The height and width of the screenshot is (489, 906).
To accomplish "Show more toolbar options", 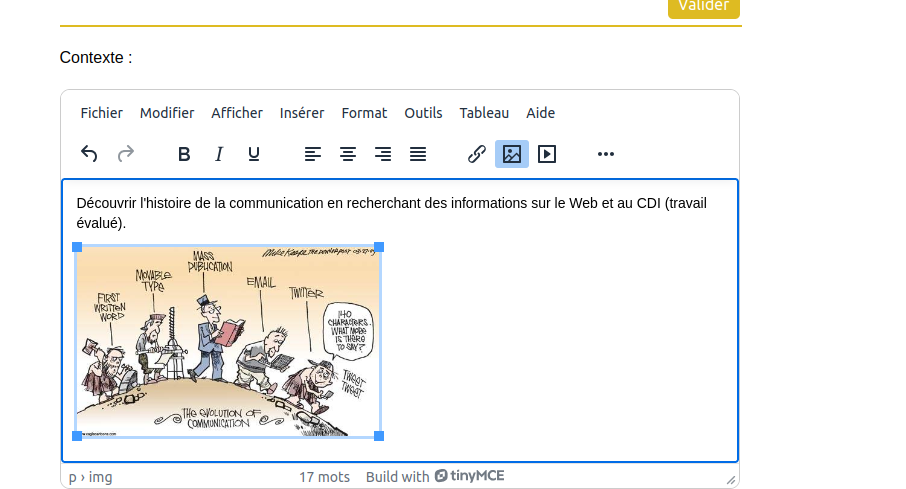I will [x=606, y=154].
